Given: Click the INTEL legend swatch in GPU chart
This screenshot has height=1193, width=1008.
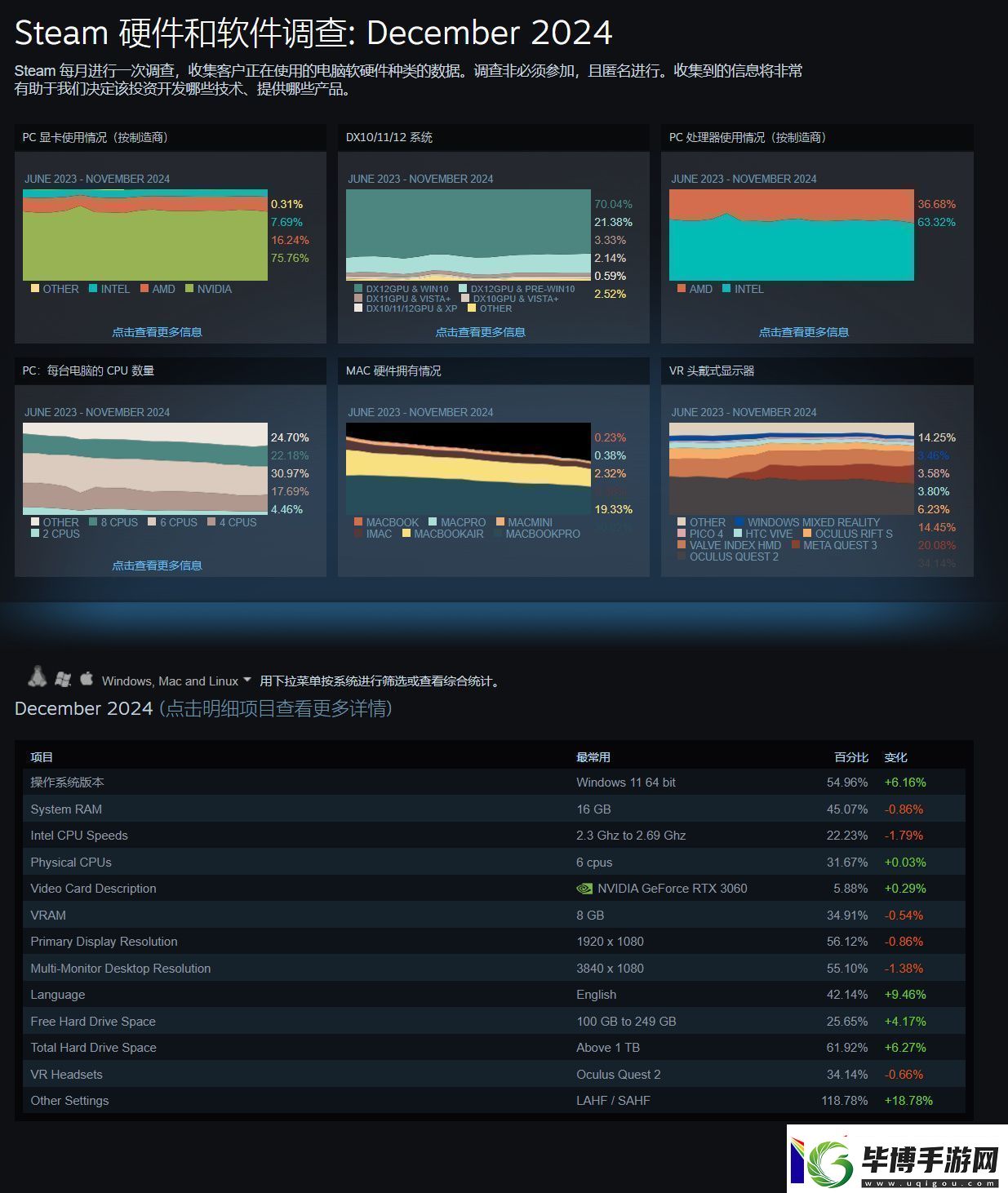Looking at the screenshot, I should pyautogui.click(x=93, y=288).
